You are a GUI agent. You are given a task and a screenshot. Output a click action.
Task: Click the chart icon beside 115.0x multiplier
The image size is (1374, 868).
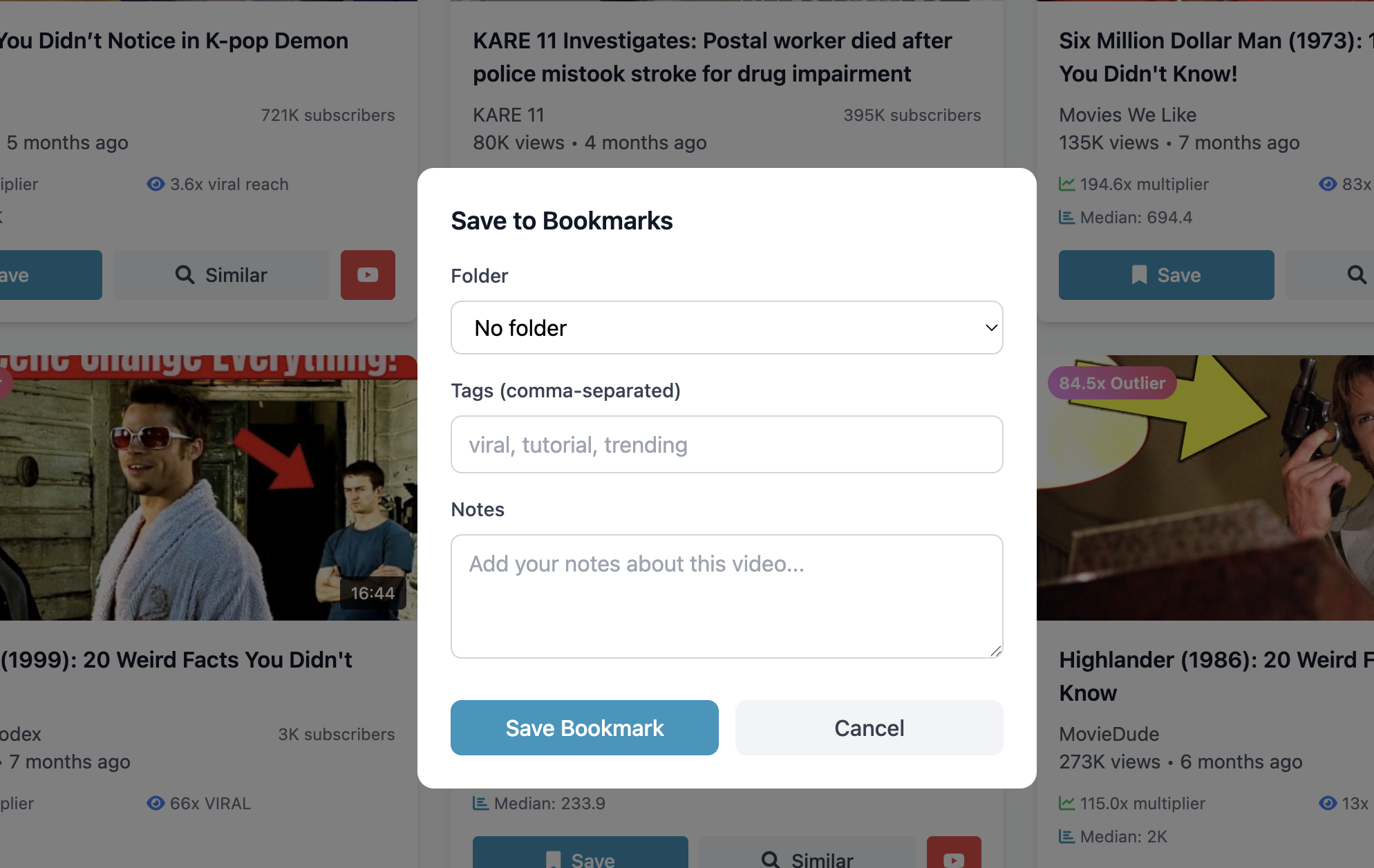[x=1067, y=803]
